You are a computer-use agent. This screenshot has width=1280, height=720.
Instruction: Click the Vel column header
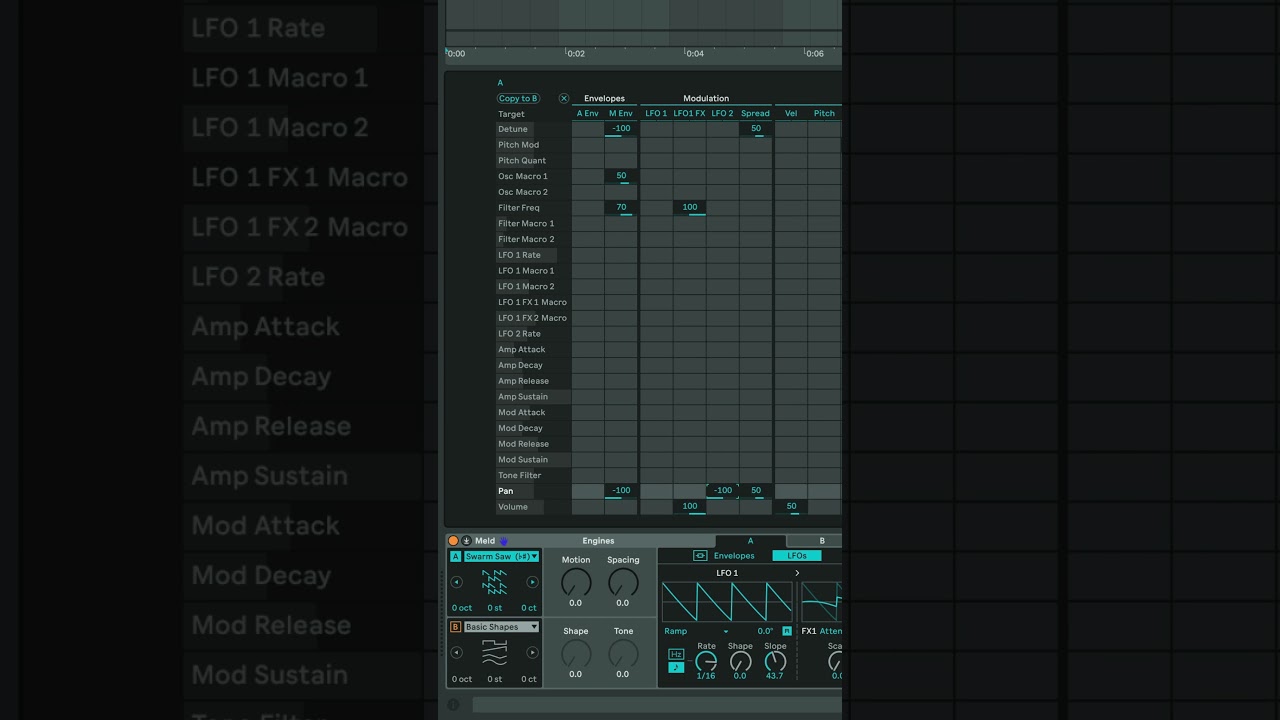click(x=791, y=113)
